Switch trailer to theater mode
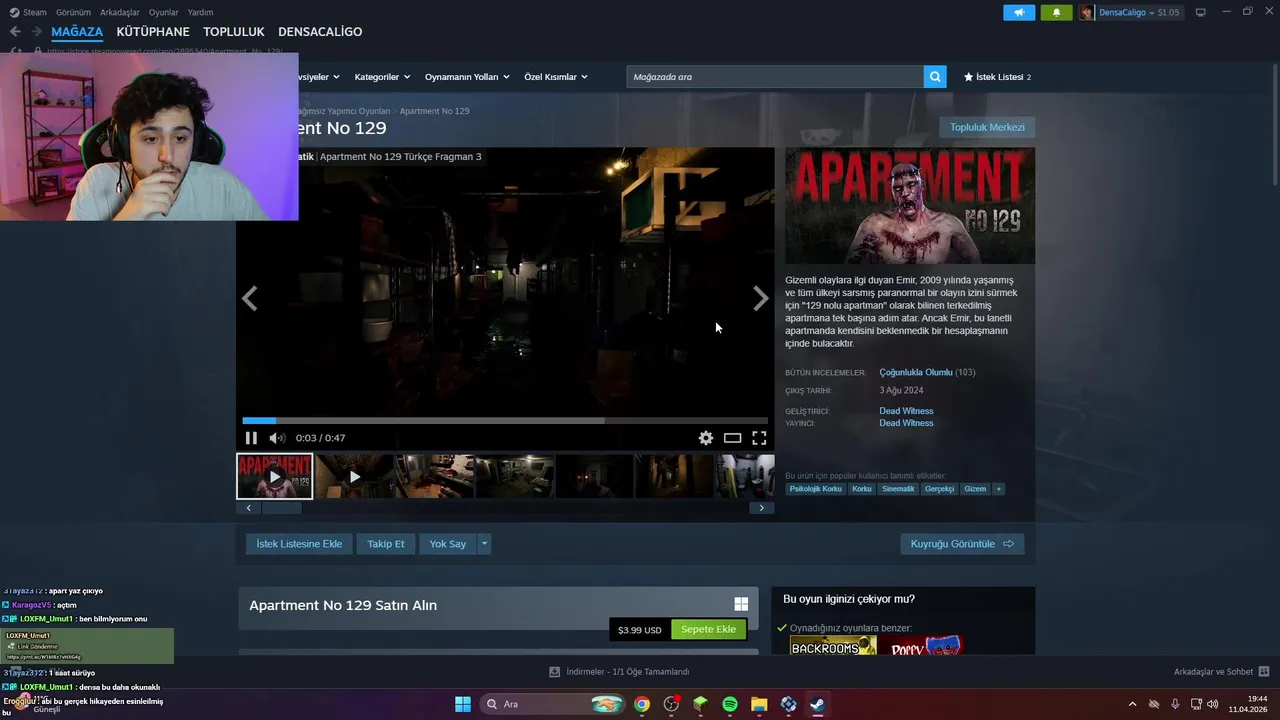The height and width of the screenshot is (720, 1280). (x=733, y=438)
